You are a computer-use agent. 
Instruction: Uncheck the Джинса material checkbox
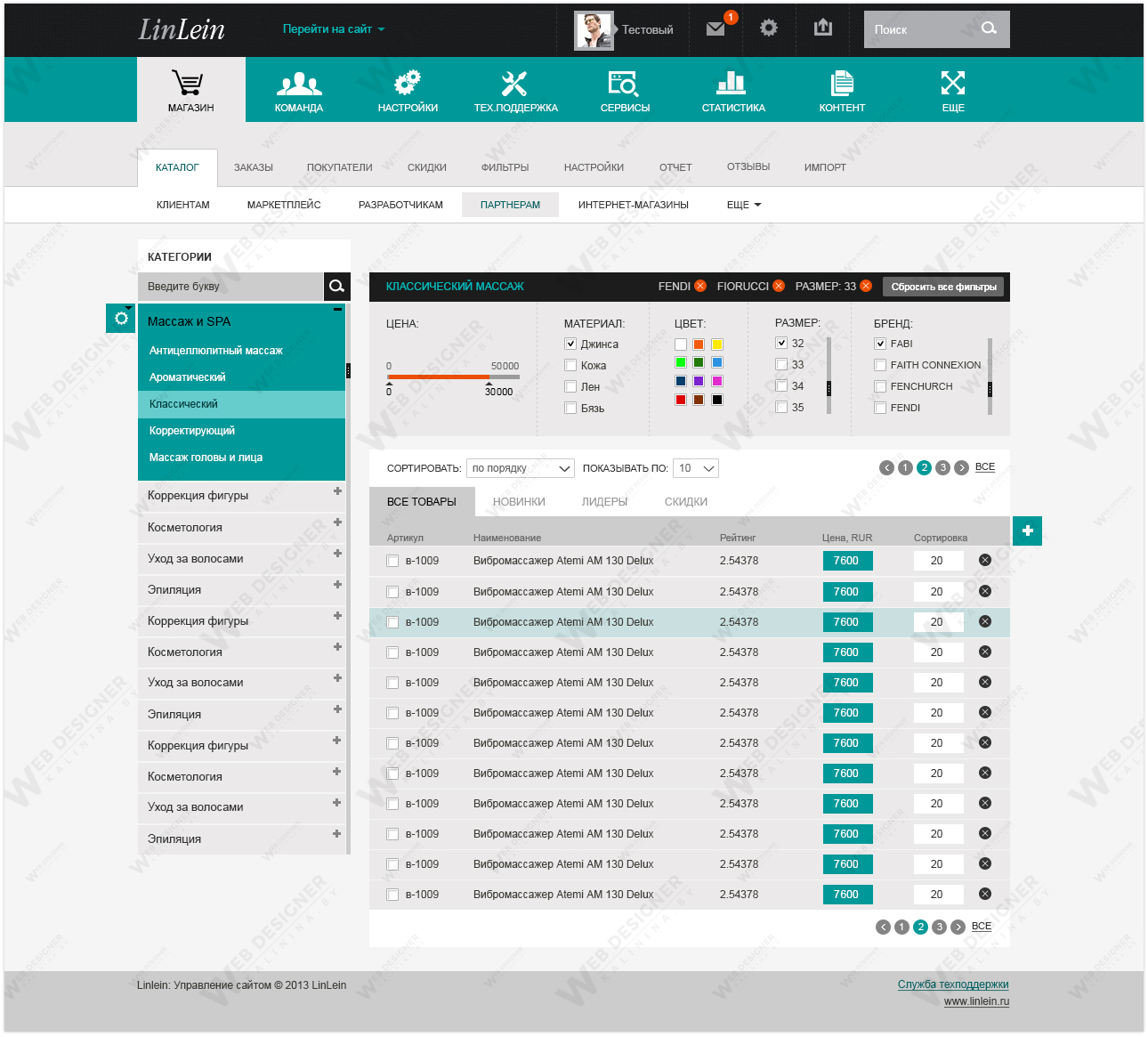click(570, 344)
